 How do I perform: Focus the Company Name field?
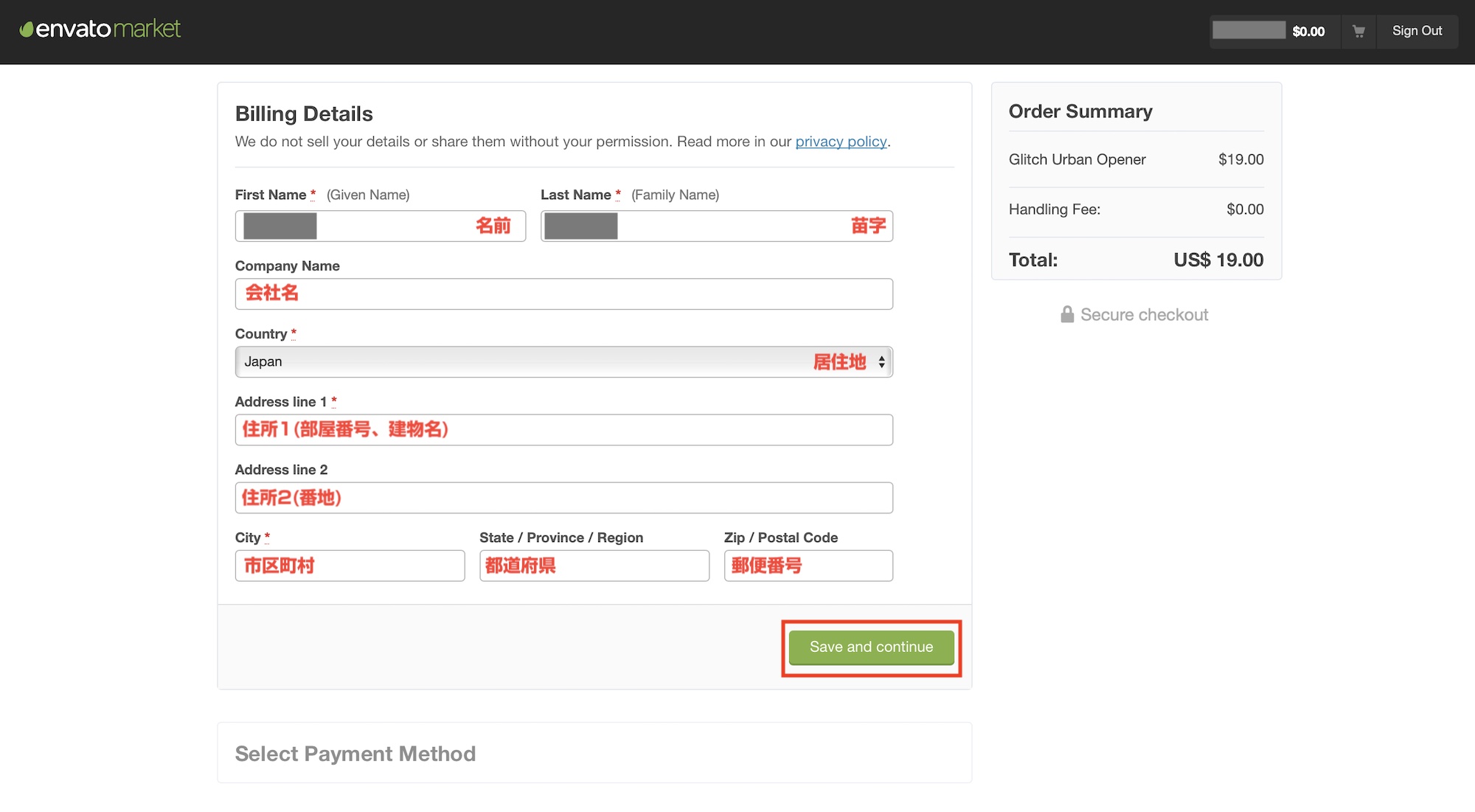click(563, 294)
